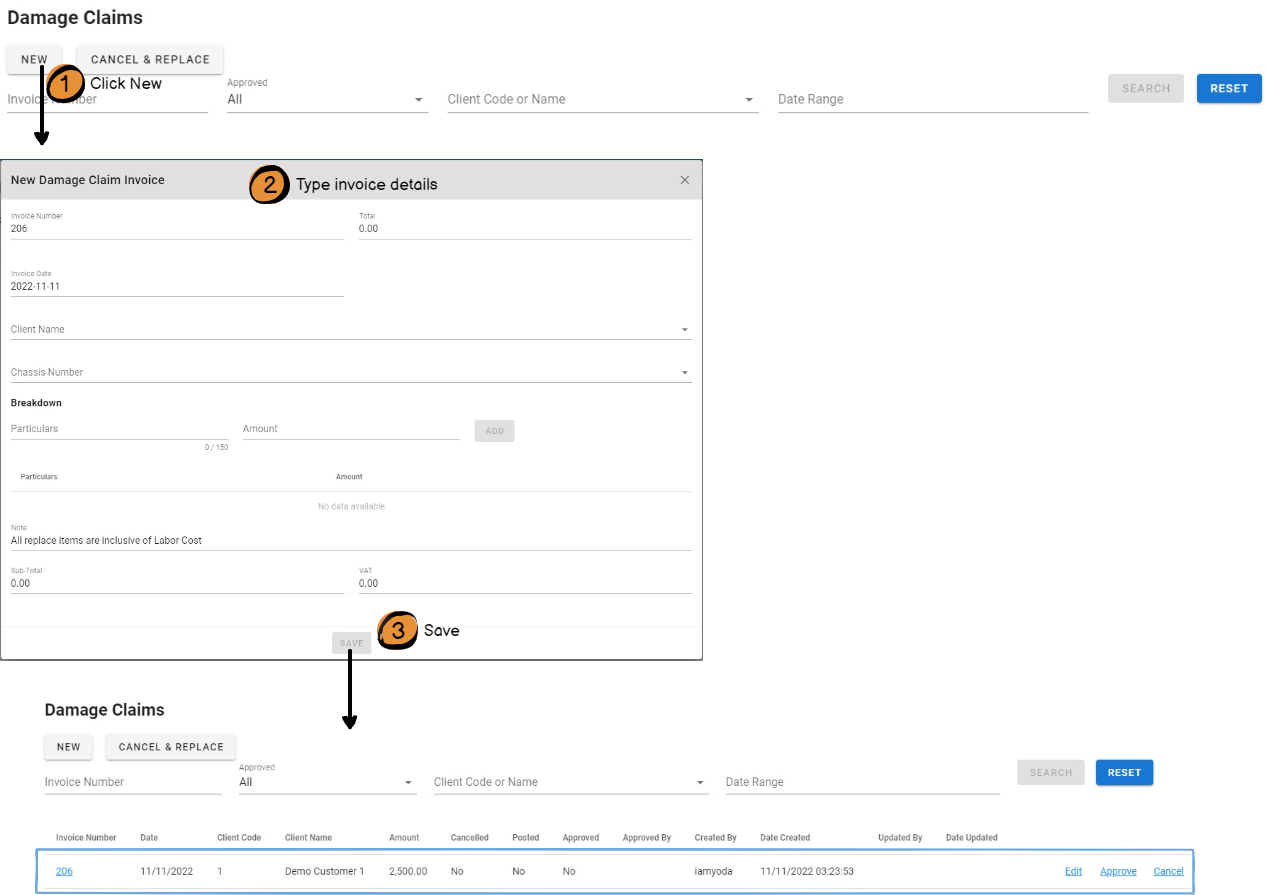Click the Invoice Date field
The height and width of the screenshot is (895, 1266).
(x=176, y=286)
